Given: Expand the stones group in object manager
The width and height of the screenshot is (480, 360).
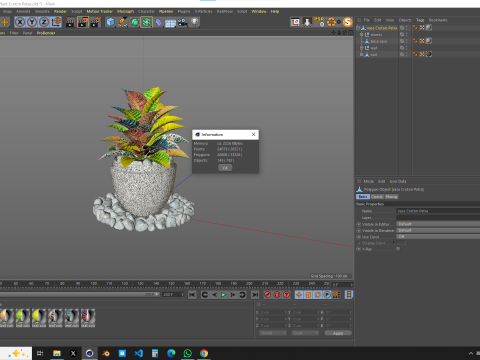Looking at the screenshot, I should pos(361,34).
